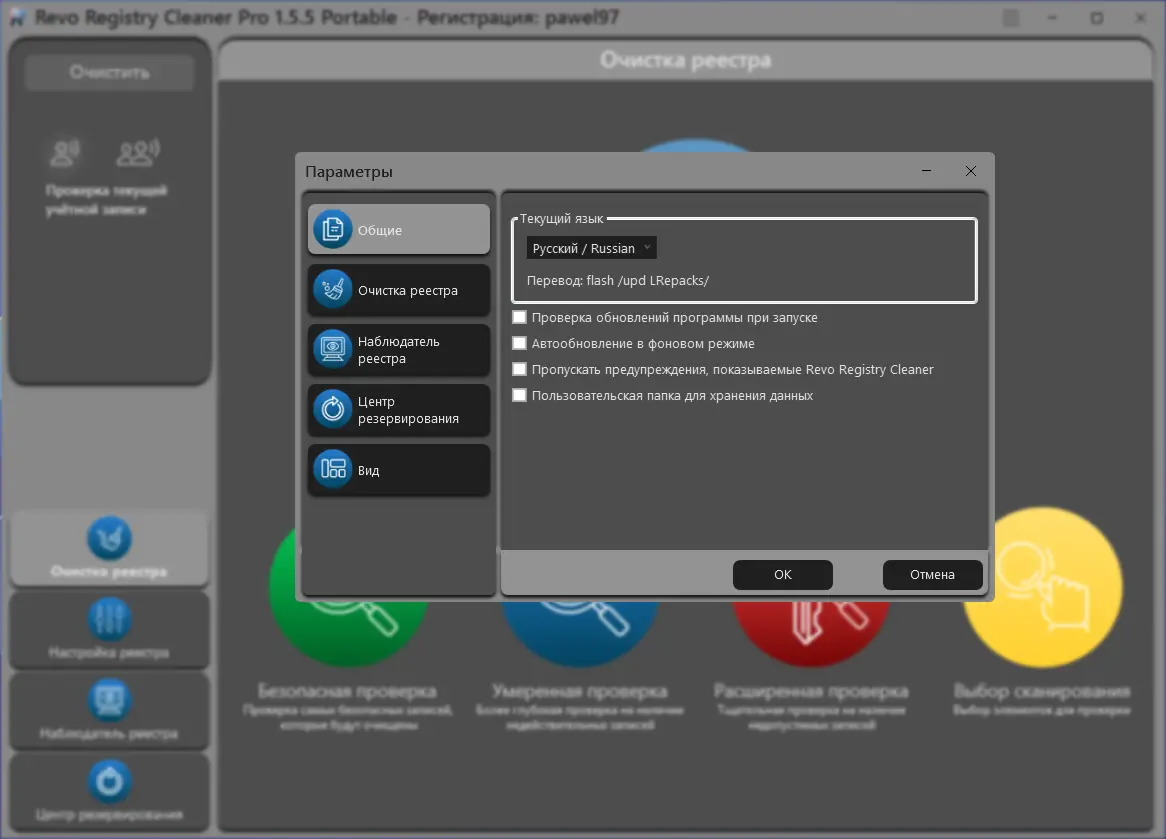Screen dimensions: 1166x839
Task: Click the Общие documents icon
Action: (332, 229)
